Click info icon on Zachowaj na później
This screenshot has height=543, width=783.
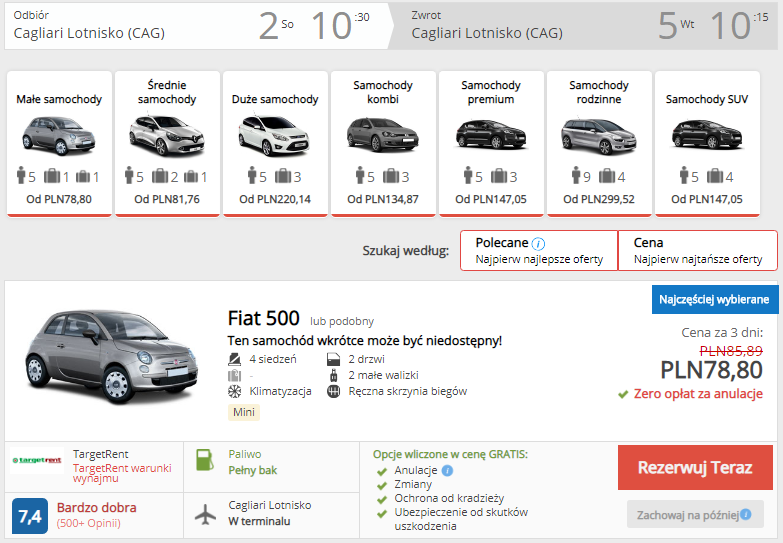744,515
